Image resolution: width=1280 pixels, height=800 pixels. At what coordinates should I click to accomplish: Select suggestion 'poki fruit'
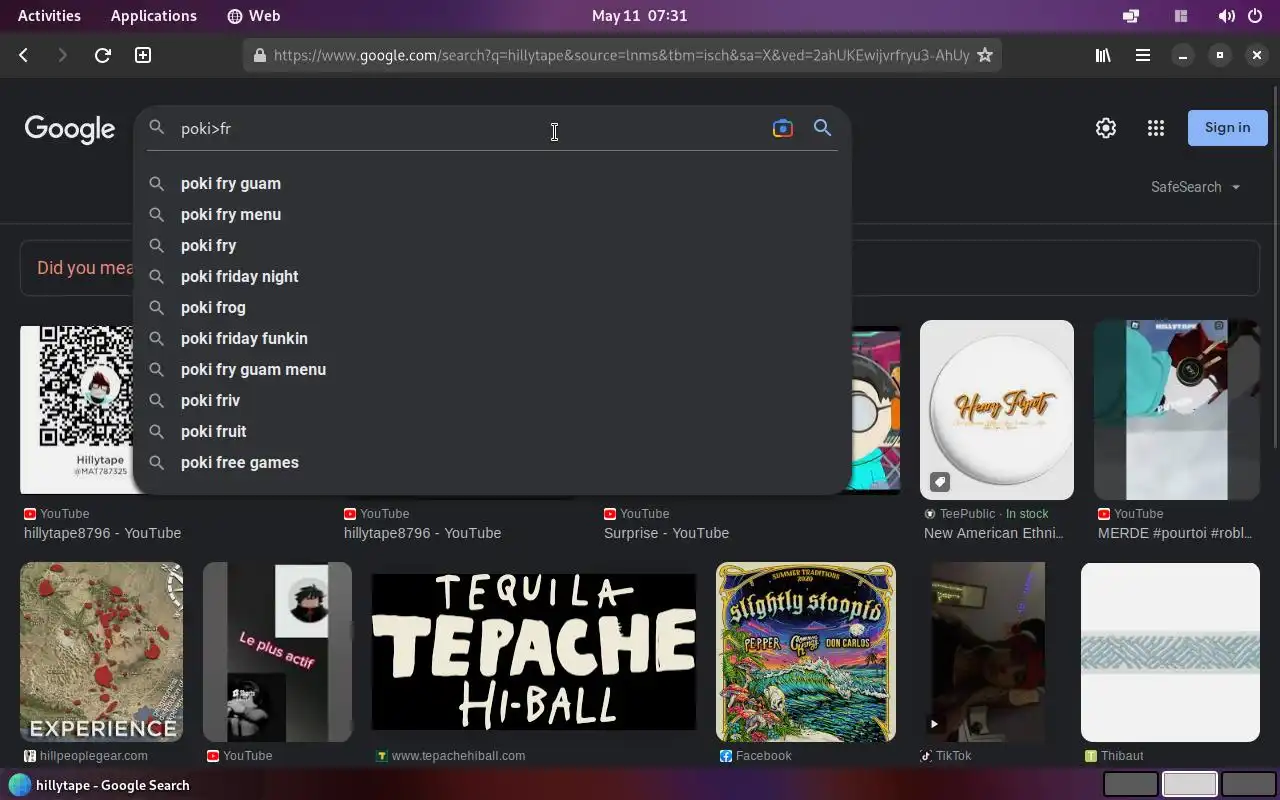coord(492,432)
